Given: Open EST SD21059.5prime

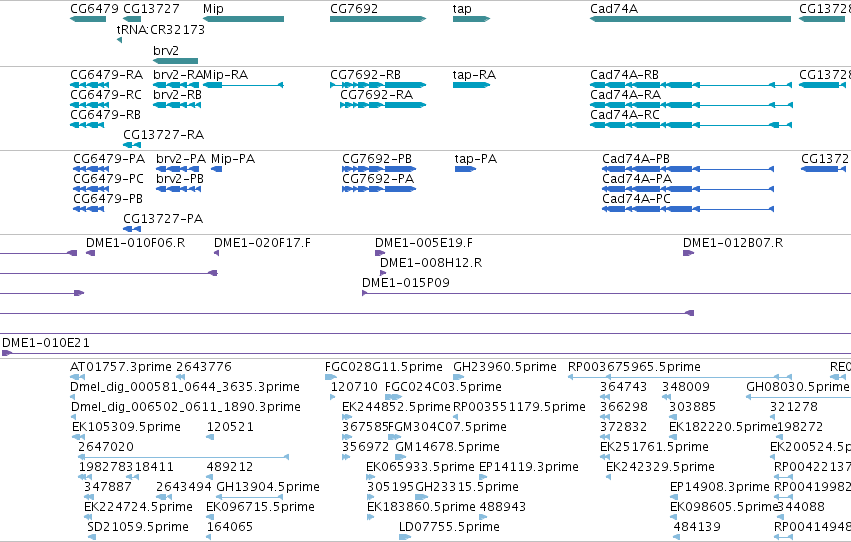Looking at the screenshot, I should [138, 527].
